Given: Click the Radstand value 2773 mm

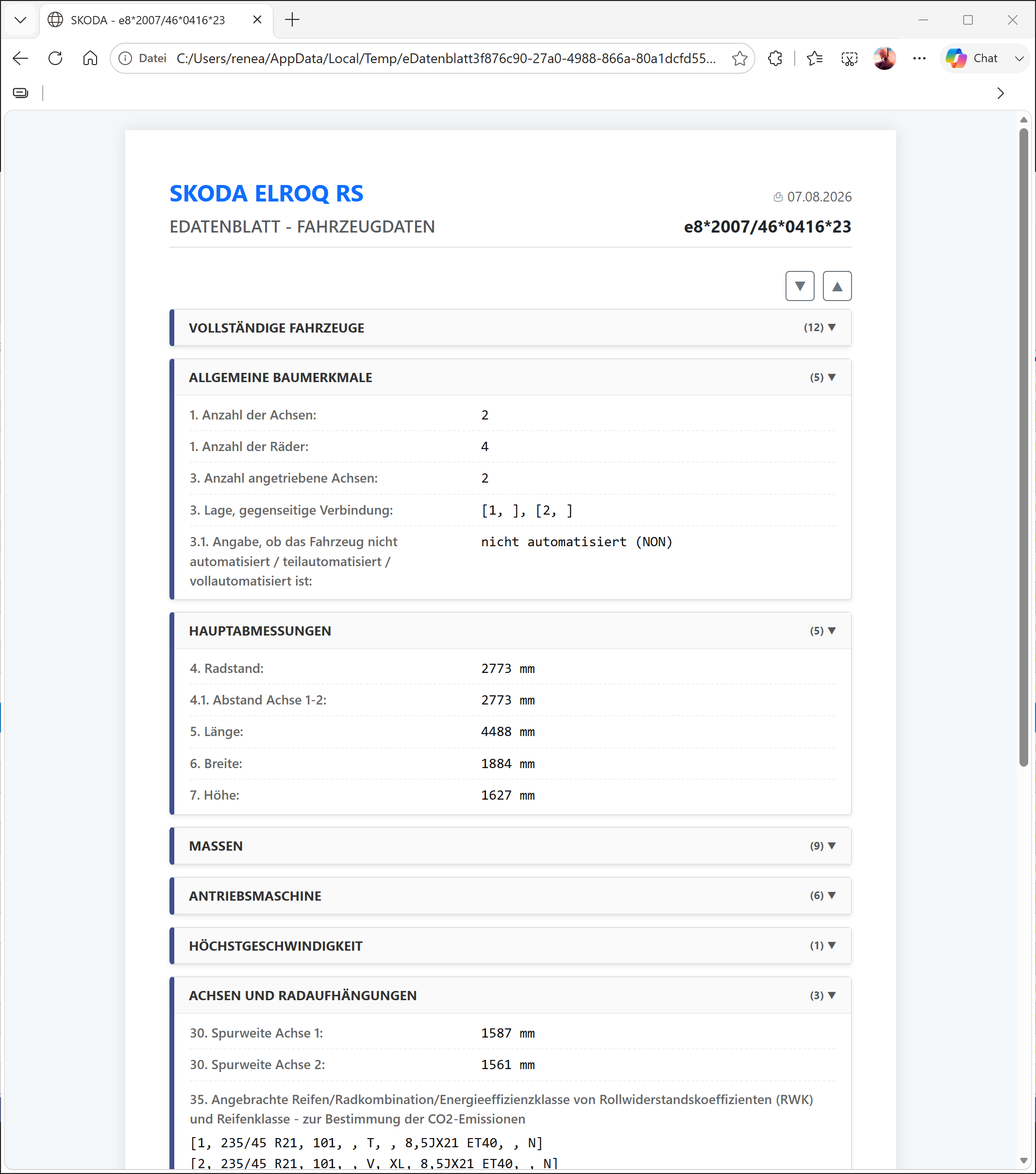Looking at the screenshot, I should 508,669.
